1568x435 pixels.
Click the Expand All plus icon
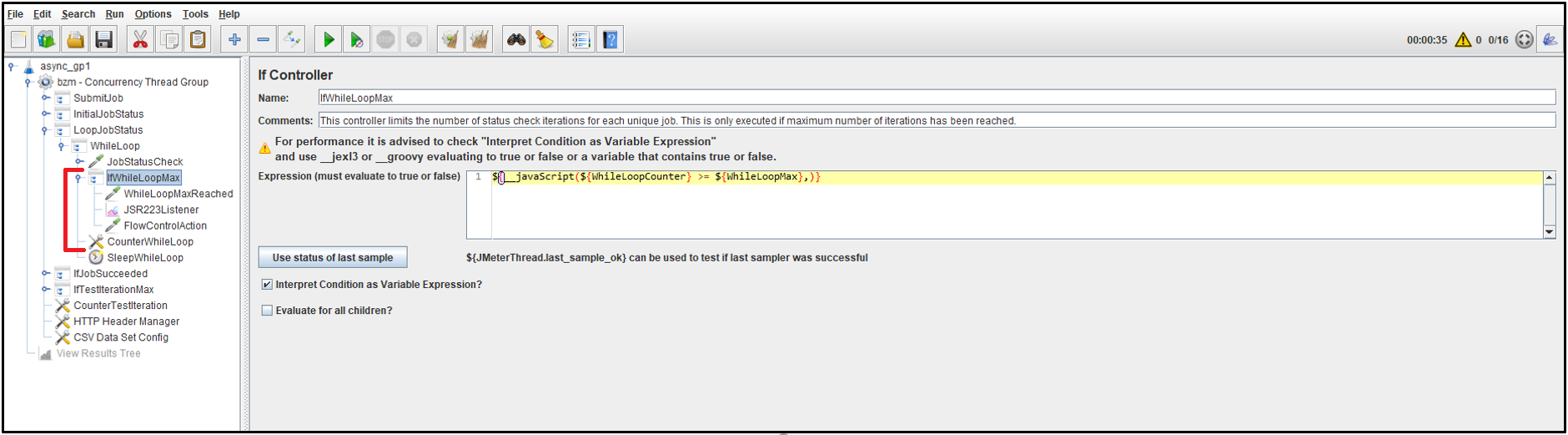pyautogui.click(x=234, y=39)
